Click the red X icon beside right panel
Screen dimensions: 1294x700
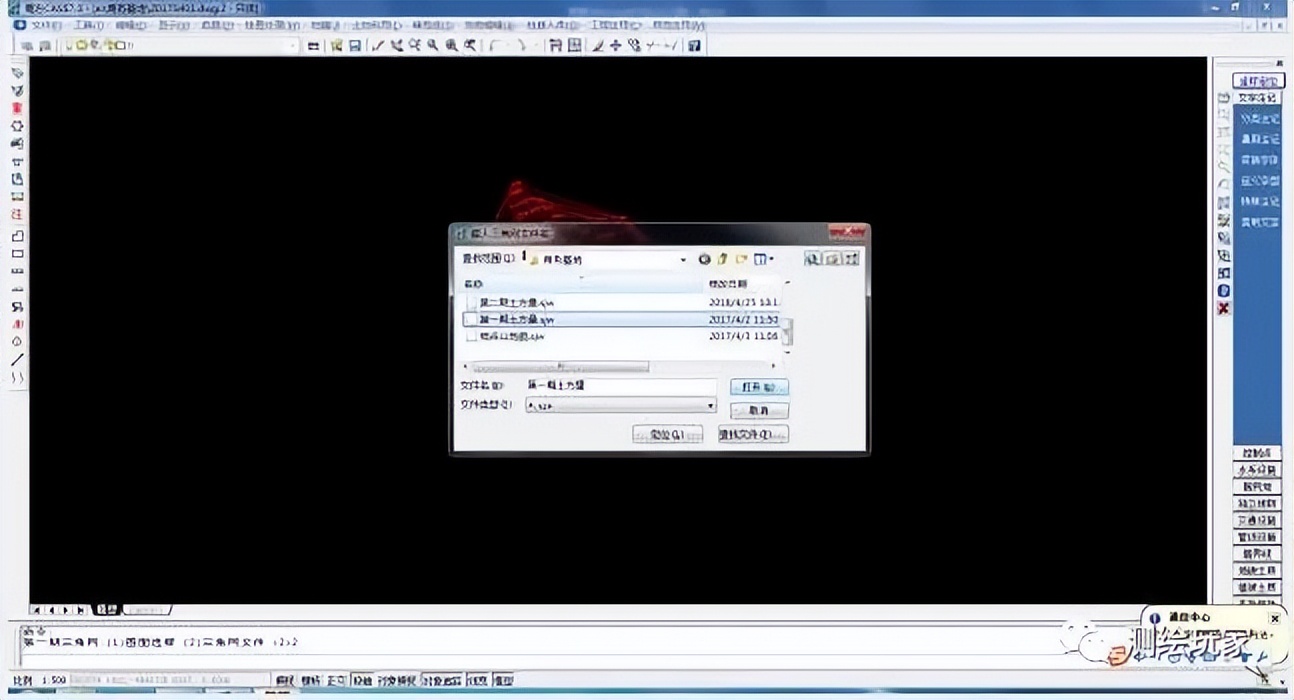(x=1223, y=308)
